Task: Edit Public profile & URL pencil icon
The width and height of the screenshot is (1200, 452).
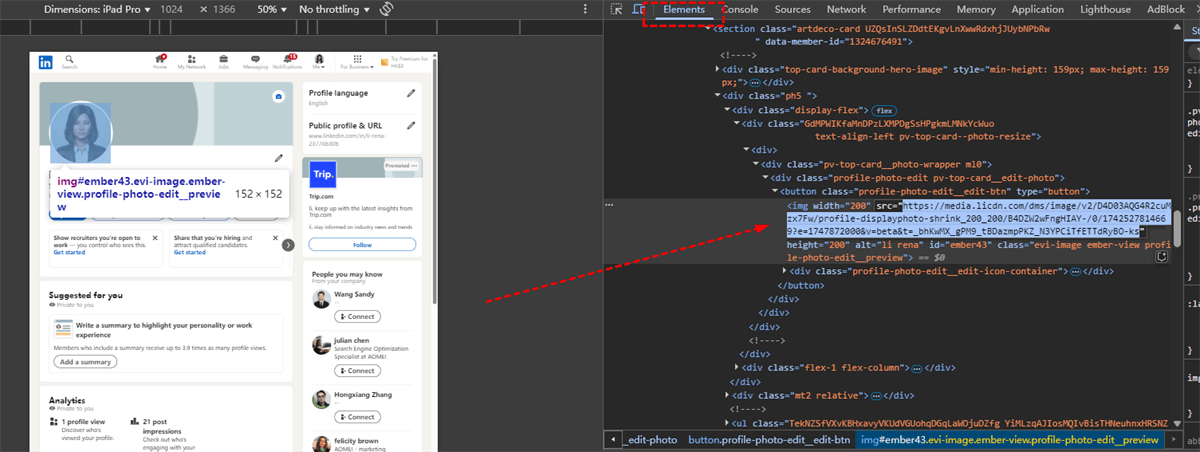Action: [411, 126]
